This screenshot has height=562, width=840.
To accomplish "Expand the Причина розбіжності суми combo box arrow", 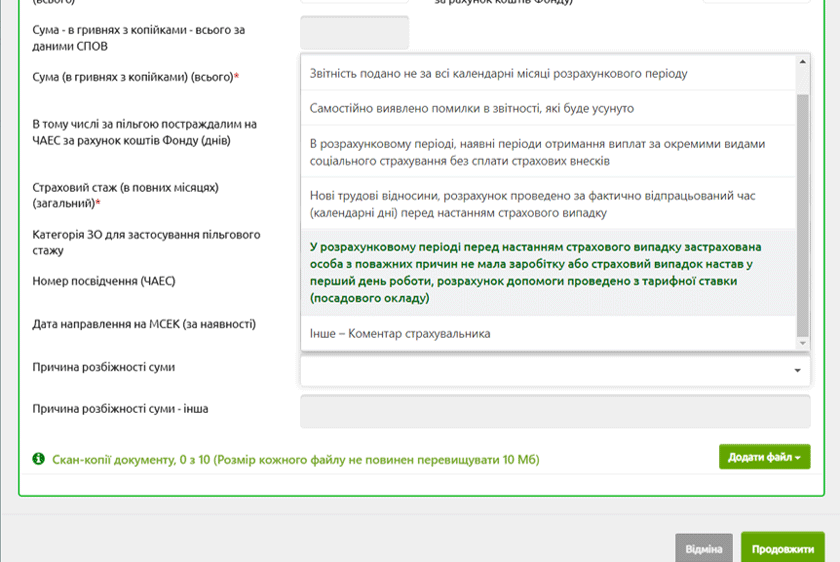I will pyautogui.click(x=797, y=371).
